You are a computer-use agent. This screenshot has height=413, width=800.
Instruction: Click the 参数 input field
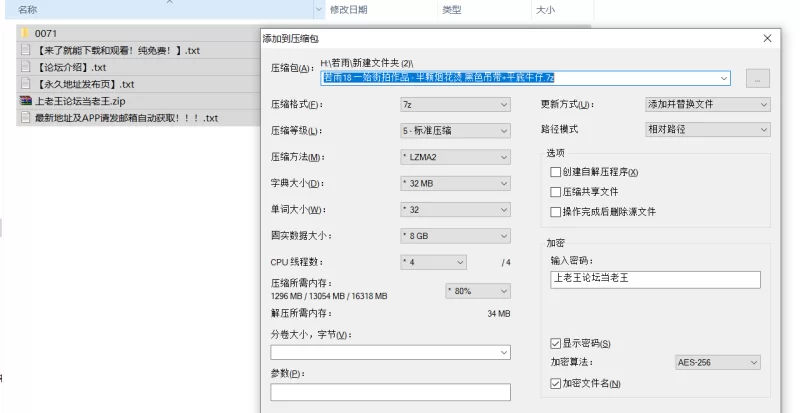[390, 392]
